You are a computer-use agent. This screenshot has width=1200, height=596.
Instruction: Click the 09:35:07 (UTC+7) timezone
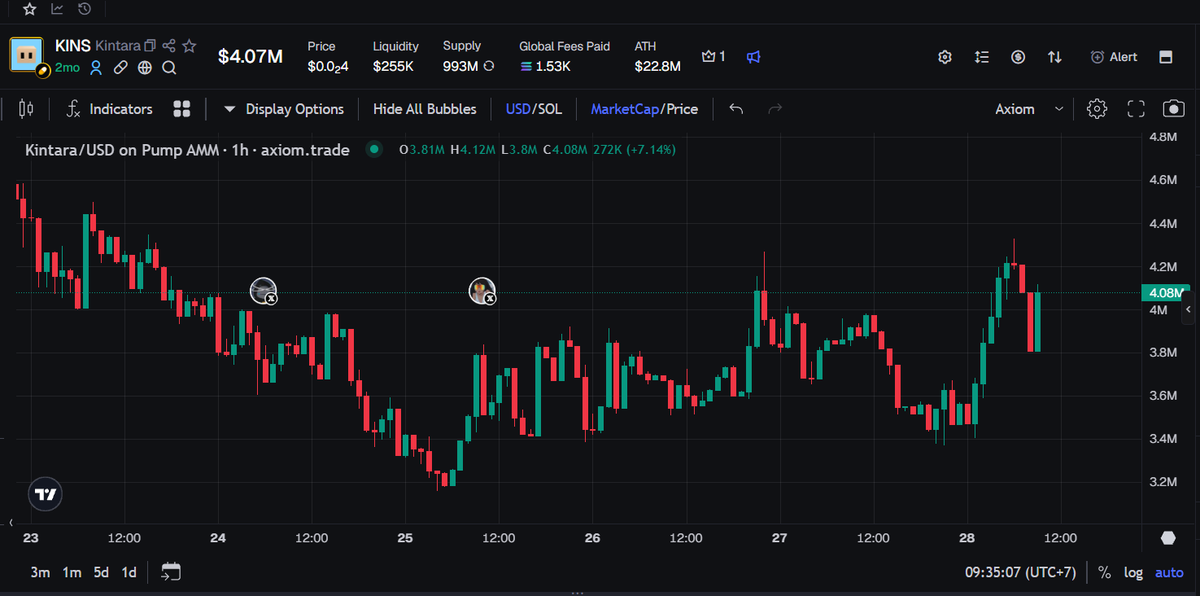click(1022, 573)
